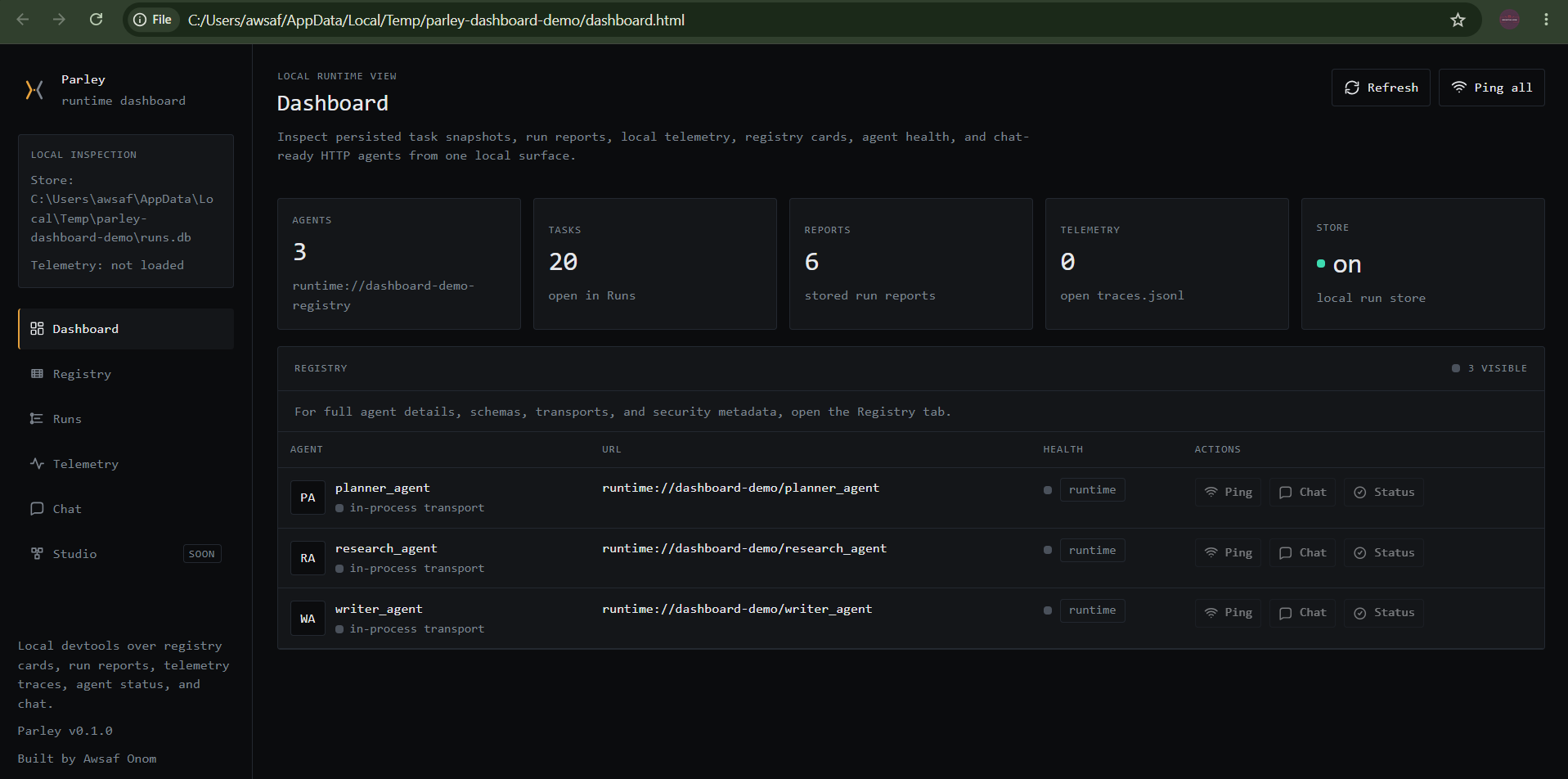Ping the writer_agent

tap(1228, 613)
